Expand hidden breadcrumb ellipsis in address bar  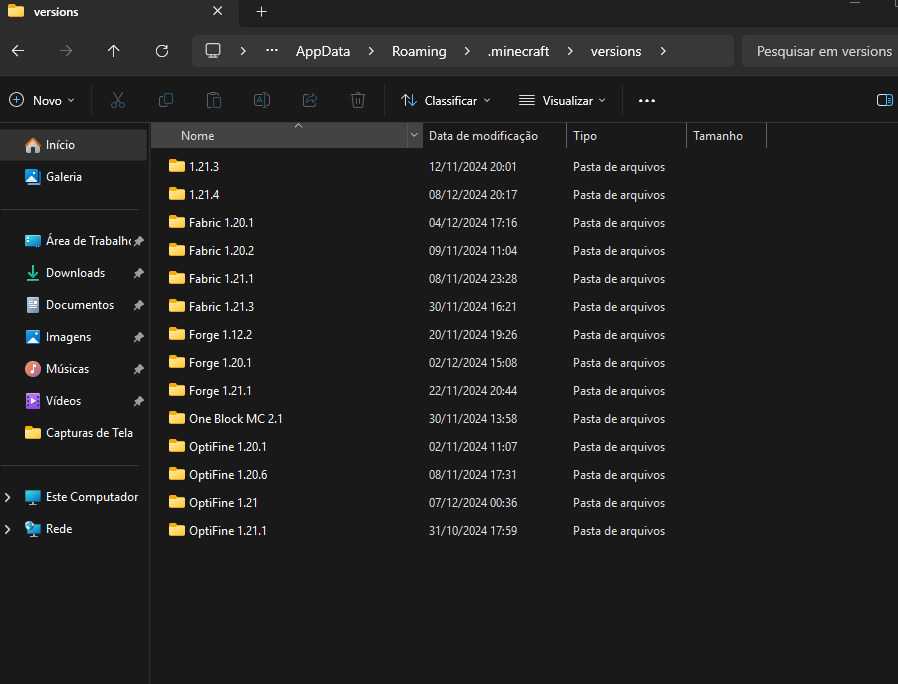tap(271, 51)
